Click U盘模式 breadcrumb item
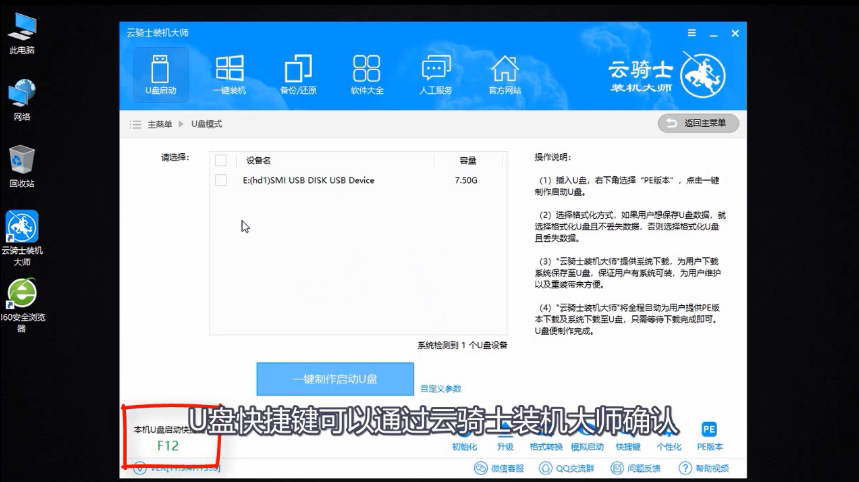Screen dimensions: 859x482 [207, 124]
